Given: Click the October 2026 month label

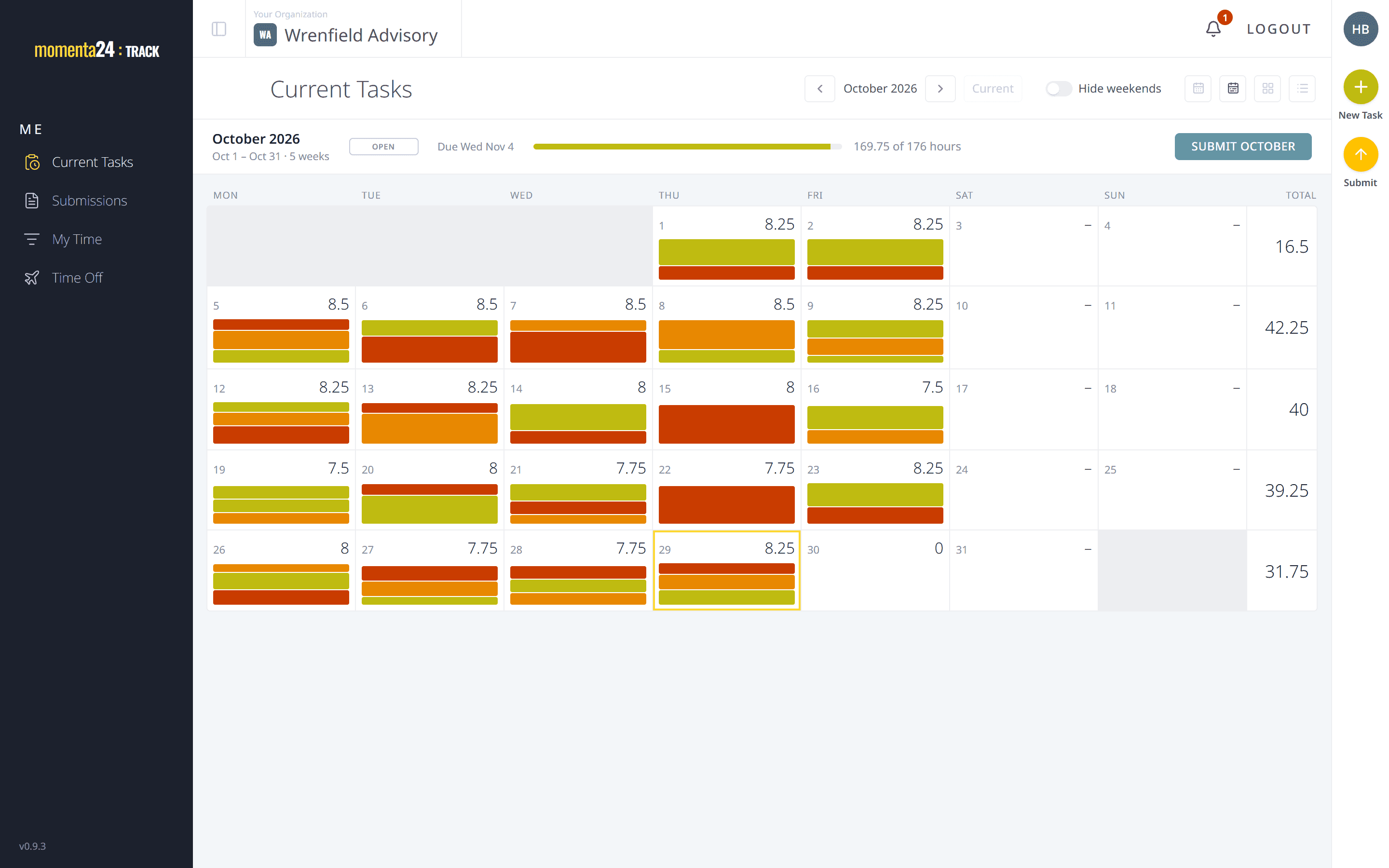Looking at the screenshot, I should click(x=880, y=88).
